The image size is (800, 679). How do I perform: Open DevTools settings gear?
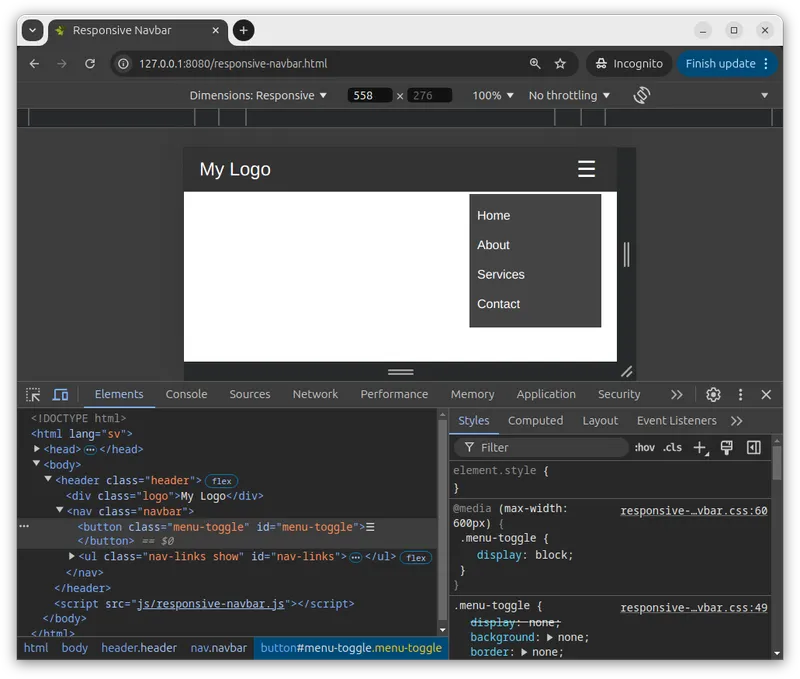(713, 395)
